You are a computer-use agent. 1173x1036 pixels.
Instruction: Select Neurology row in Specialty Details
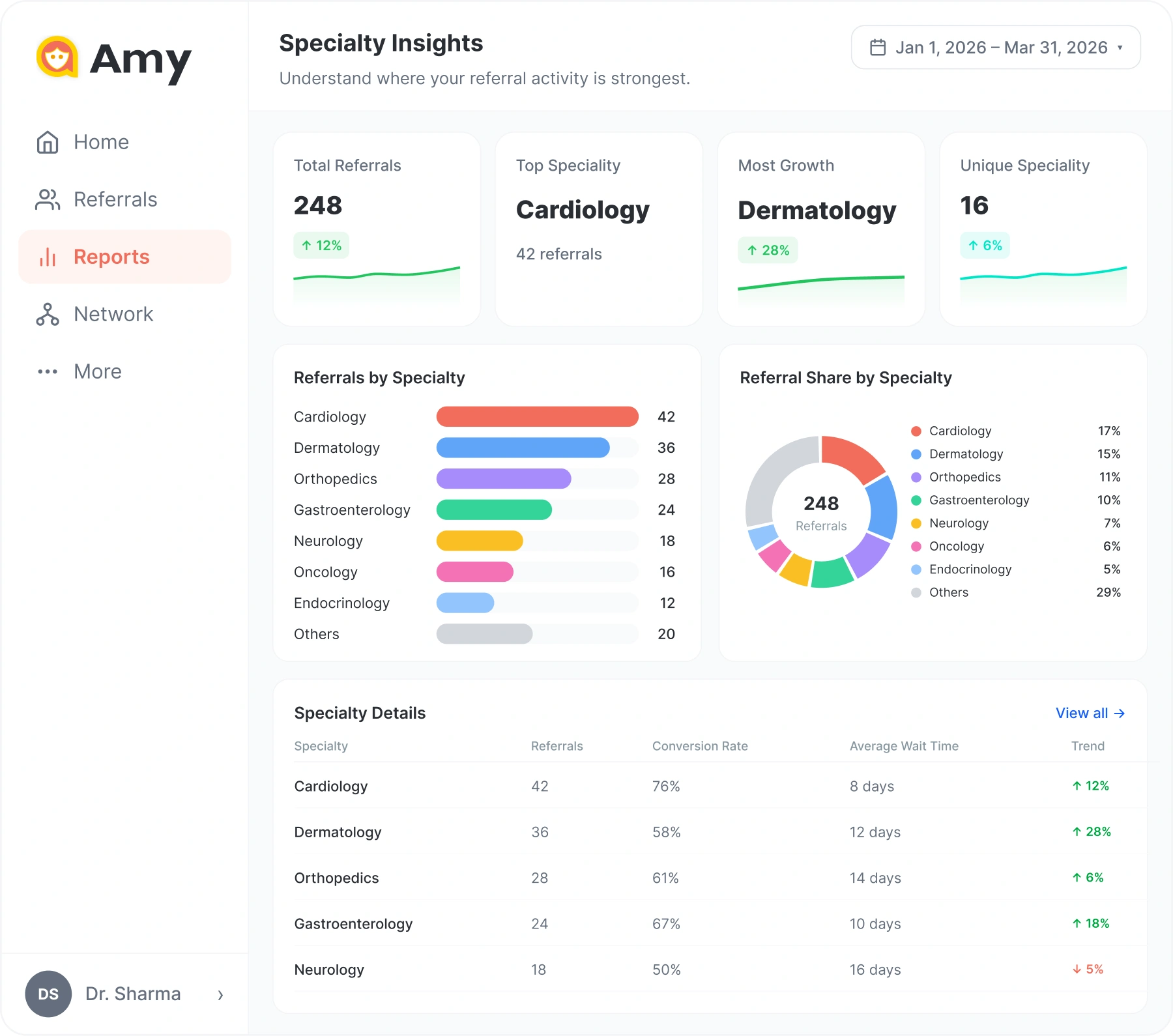point(719,970)
